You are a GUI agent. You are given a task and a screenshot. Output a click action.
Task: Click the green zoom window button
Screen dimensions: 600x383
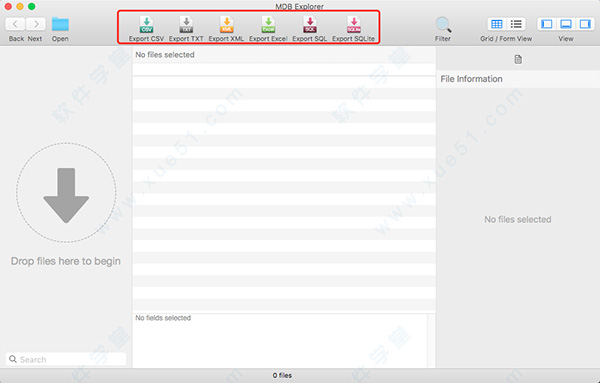pyautogui.click(x=32, y=6)
